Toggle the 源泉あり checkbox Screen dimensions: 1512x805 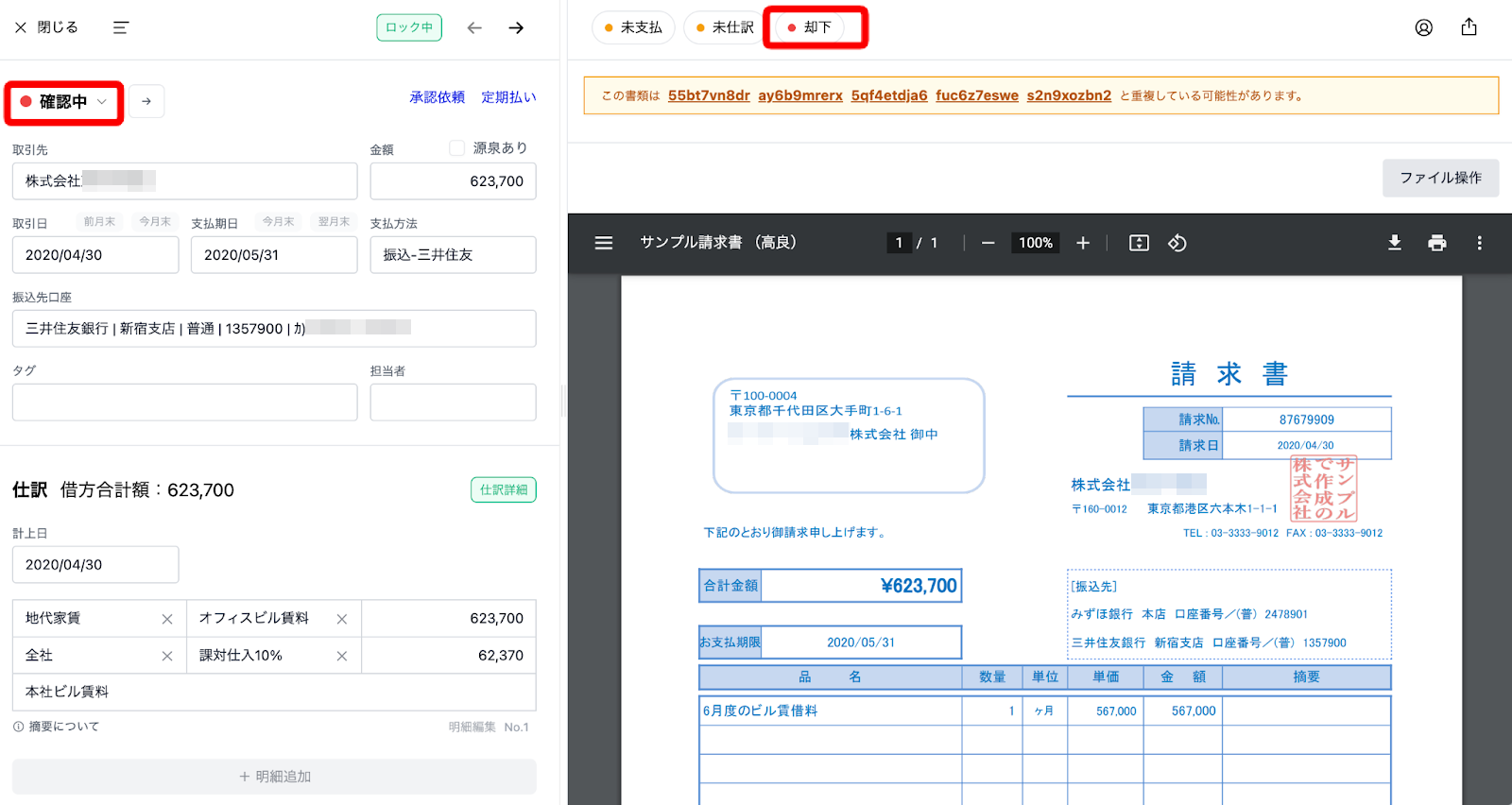457,147
